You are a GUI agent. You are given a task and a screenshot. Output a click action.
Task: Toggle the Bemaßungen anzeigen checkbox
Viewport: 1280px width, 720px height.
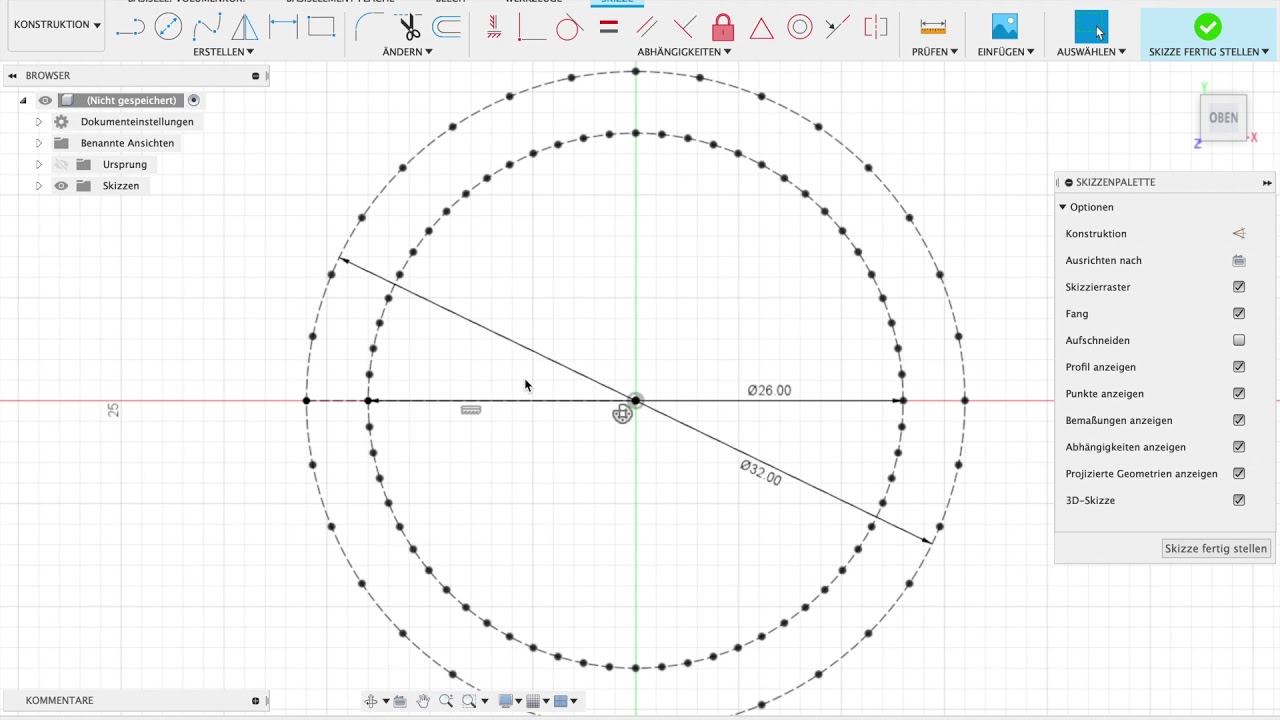click(1239, 420)
